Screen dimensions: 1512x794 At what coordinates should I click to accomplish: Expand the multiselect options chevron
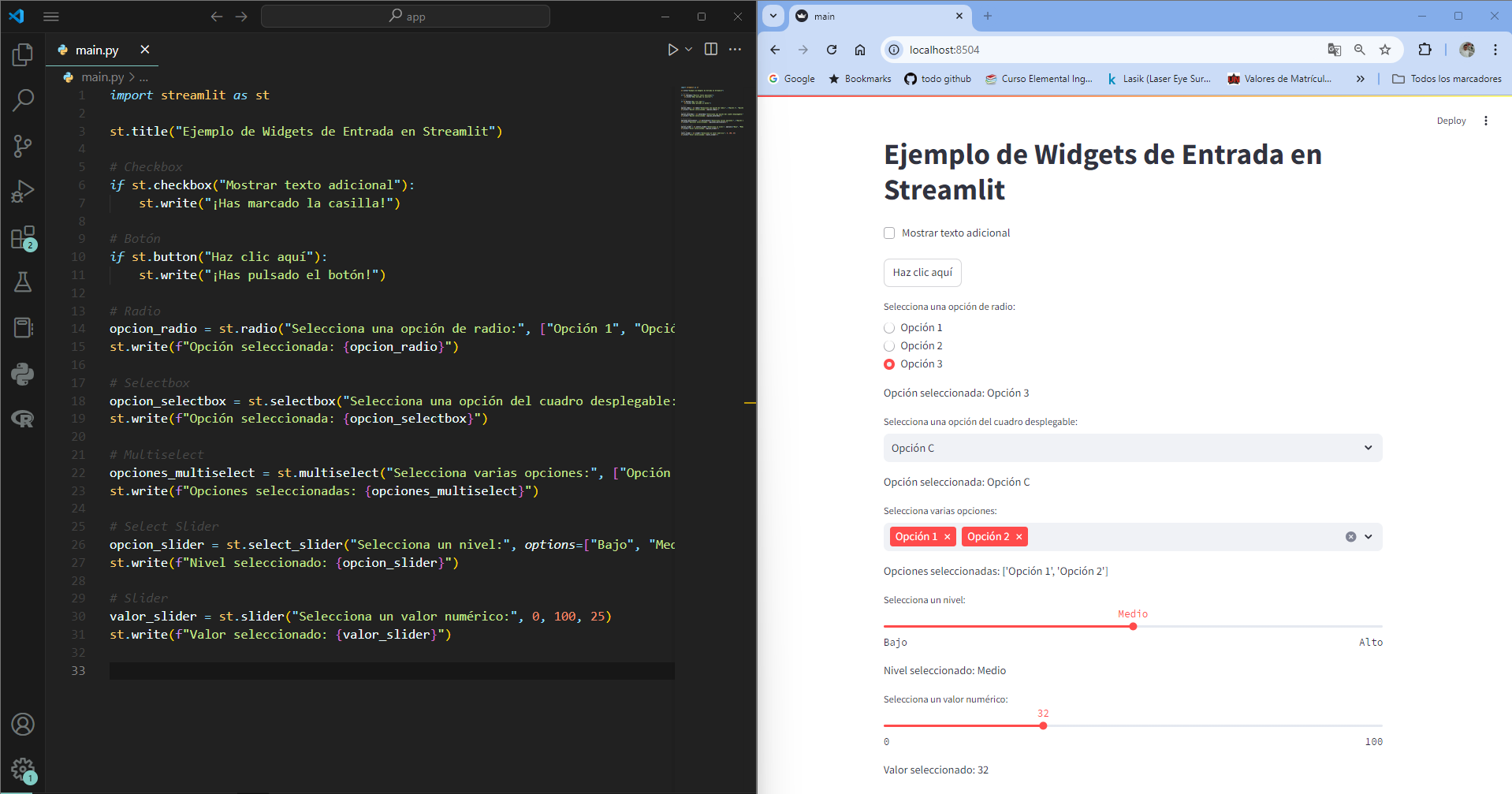1369,537
